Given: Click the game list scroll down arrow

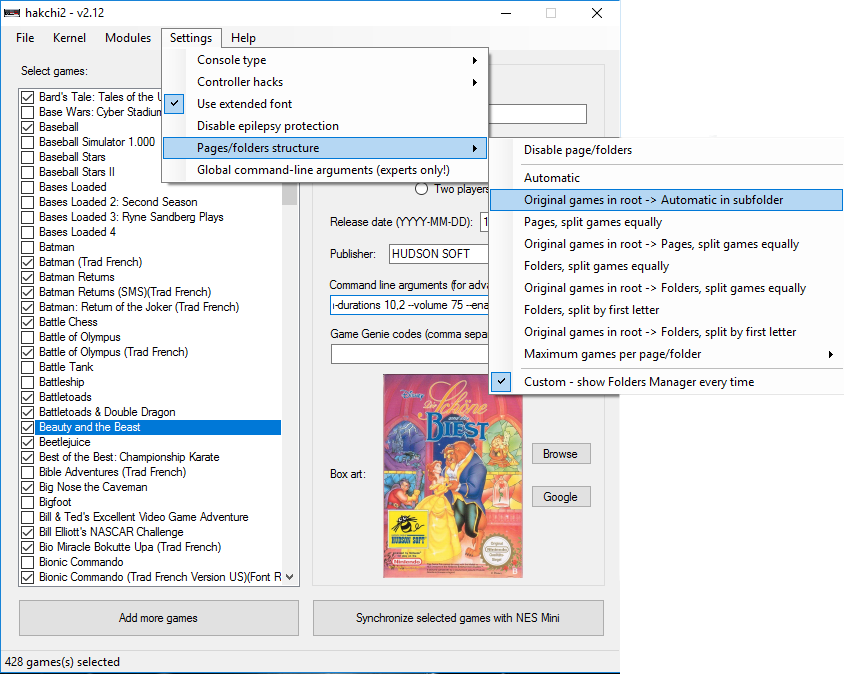Looking at the screenshot, I should (290, 577).
